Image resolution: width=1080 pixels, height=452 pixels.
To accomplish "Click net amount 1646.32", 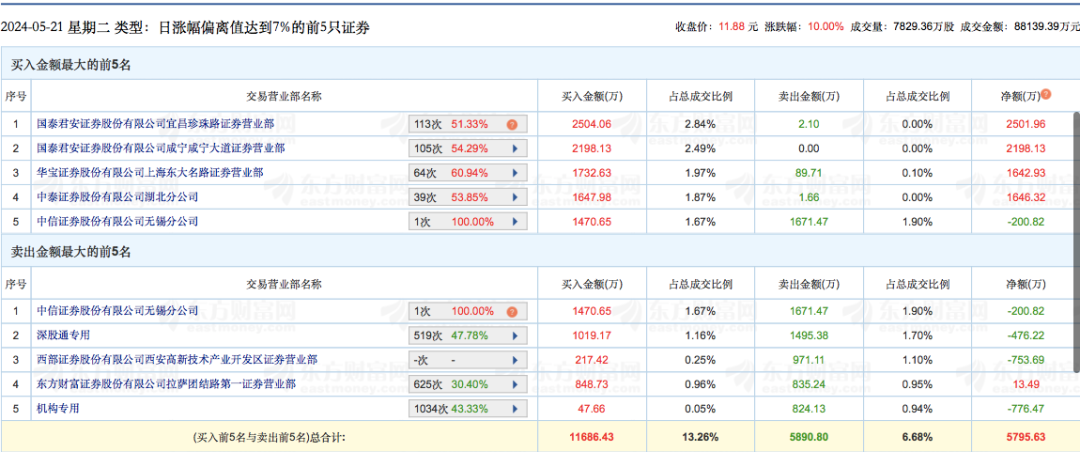I will [x=1025, y=197].
